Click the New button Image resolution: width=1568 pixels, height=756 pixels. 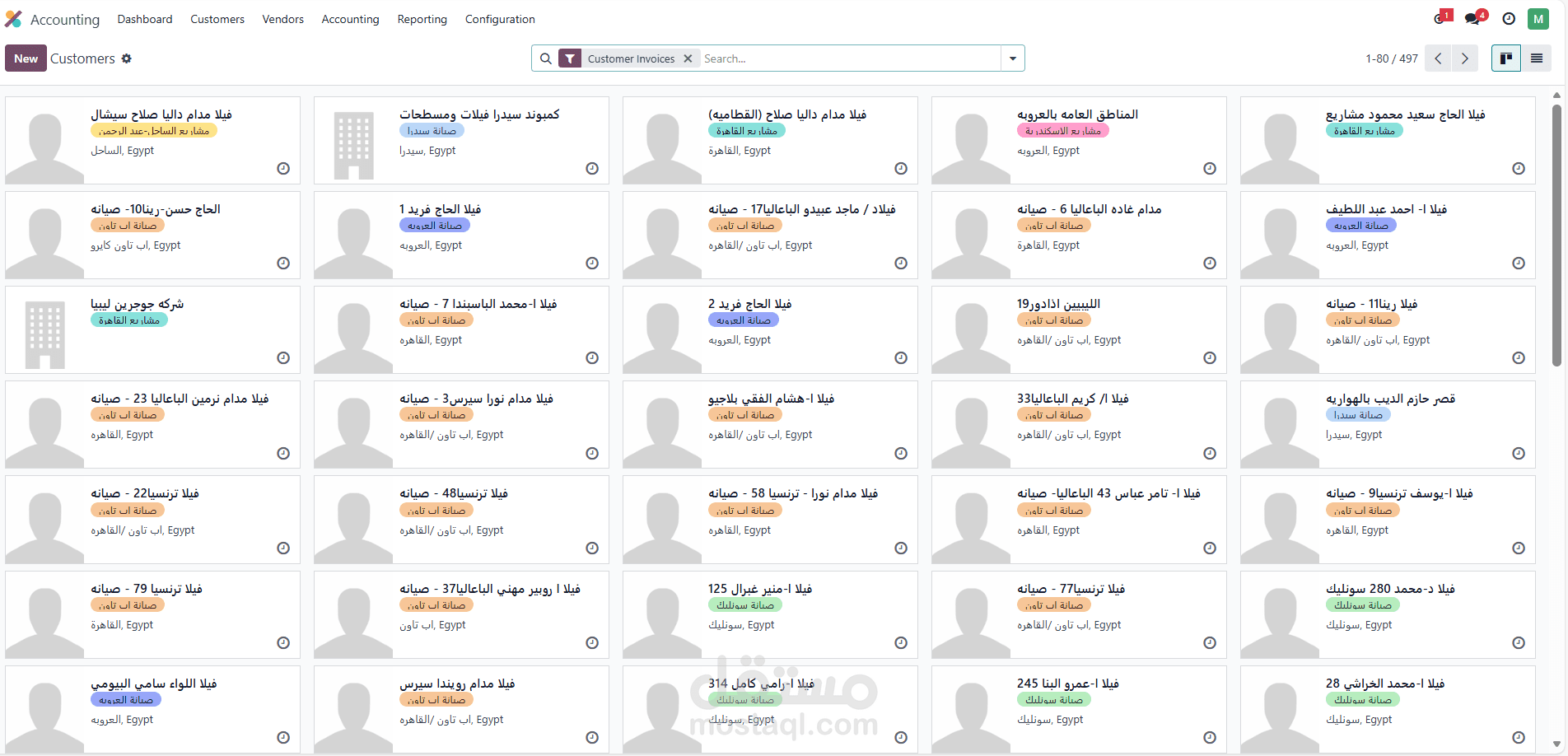[x=26, y=58]
